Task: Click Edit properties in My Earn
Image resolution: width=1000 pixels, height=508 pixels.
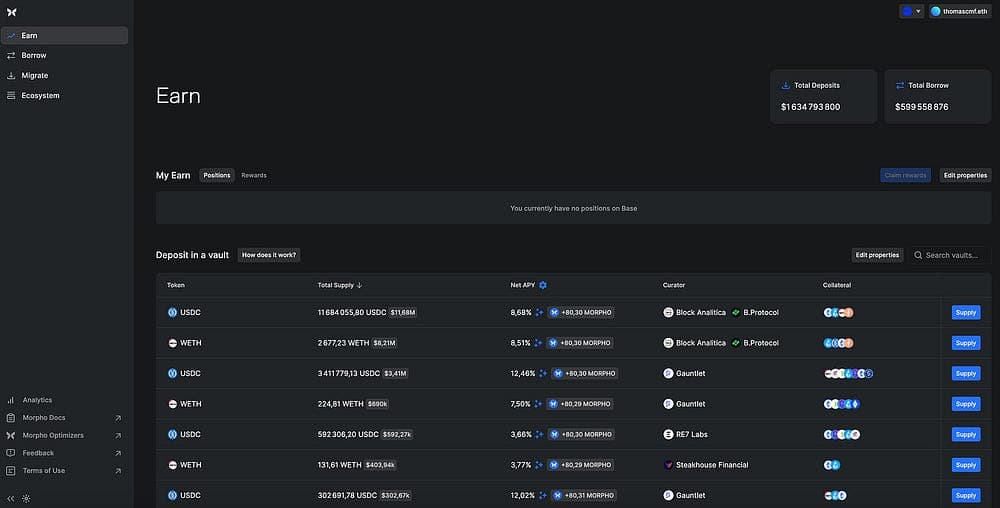Action: (x=966, y=175)
